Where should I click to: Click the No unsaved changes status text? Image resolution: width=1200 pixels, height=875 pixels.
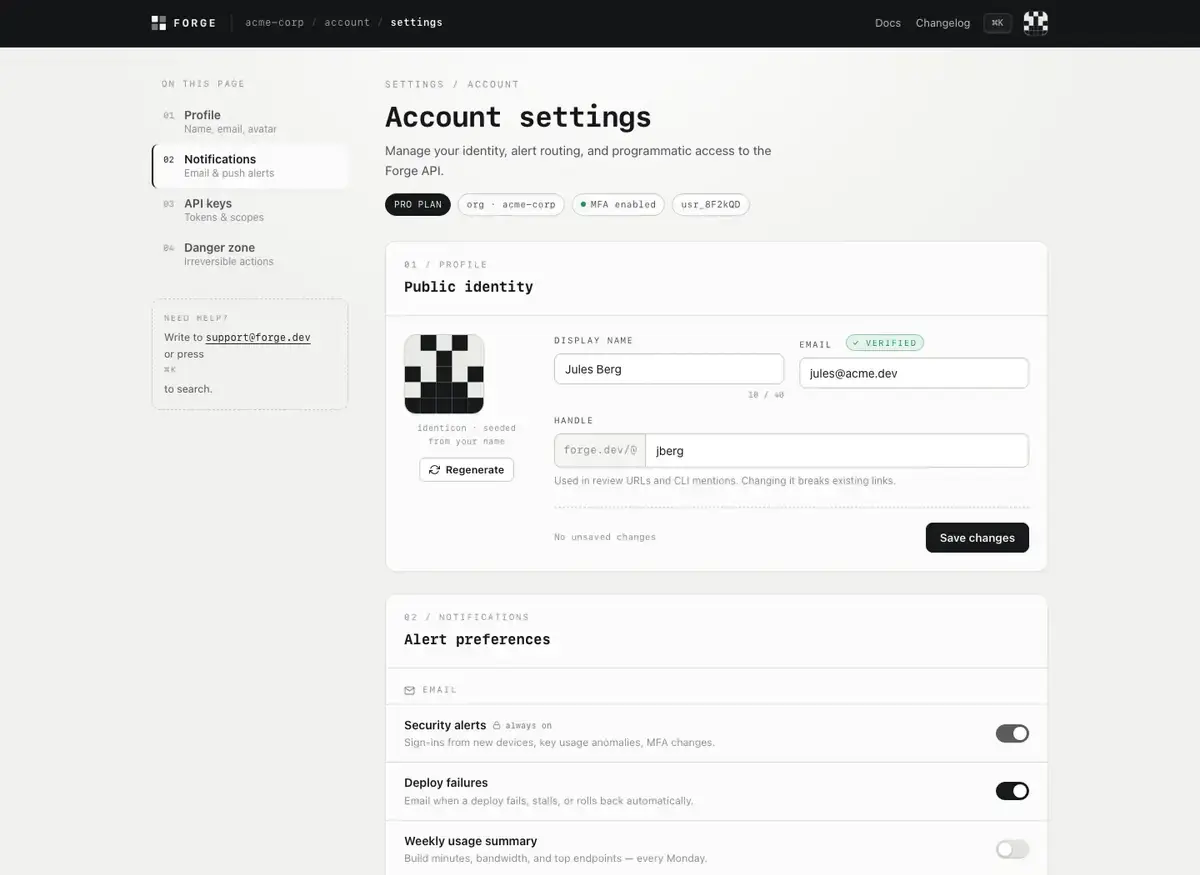click(605, 538)
